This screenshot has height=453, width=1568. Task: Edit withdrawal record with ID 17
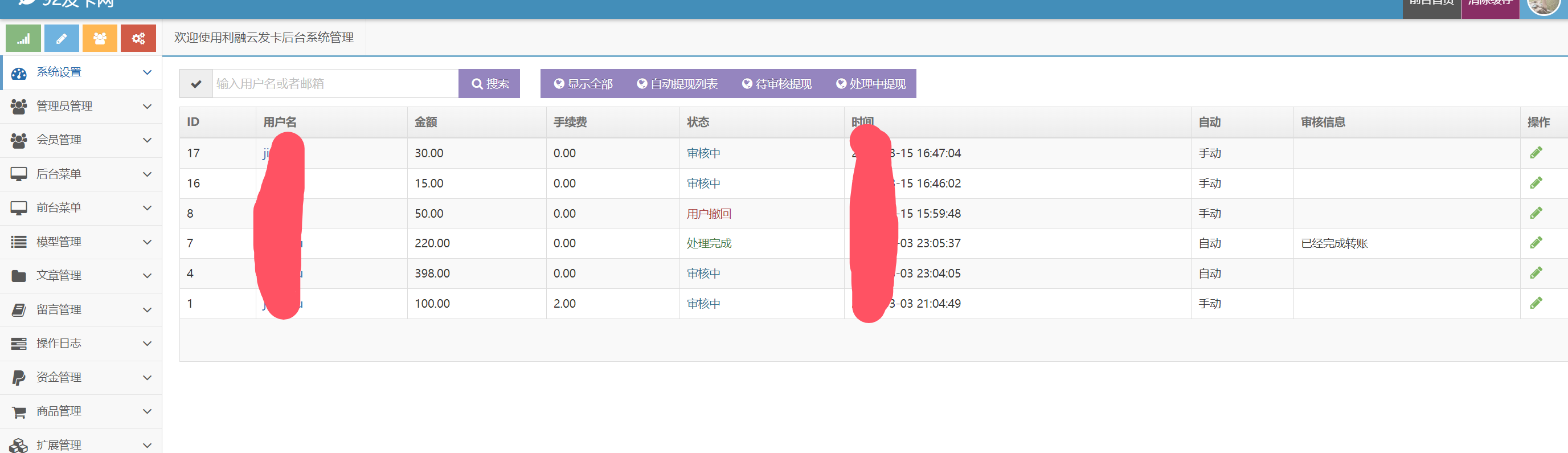tap(1536, 153)
